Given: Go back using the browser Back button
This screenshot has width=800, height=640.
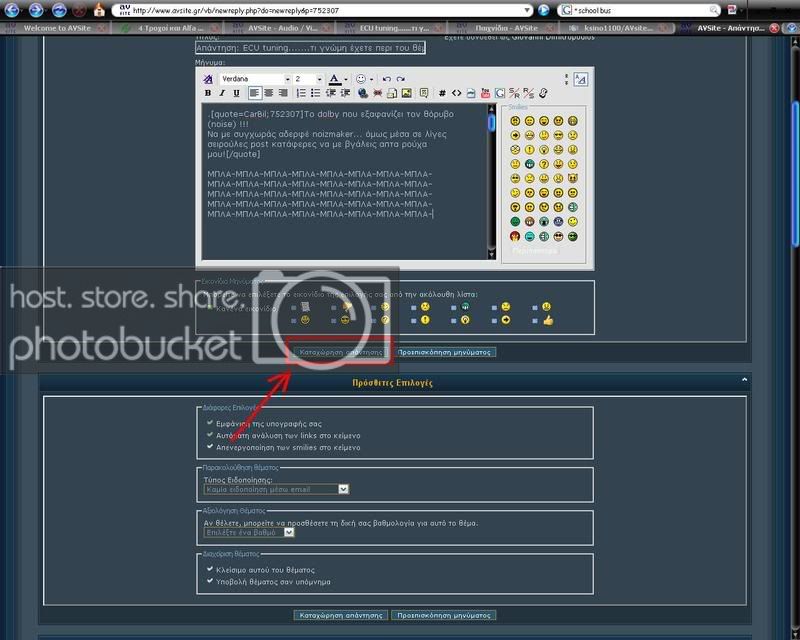Looking at the screenshot, I should point(11,10).
